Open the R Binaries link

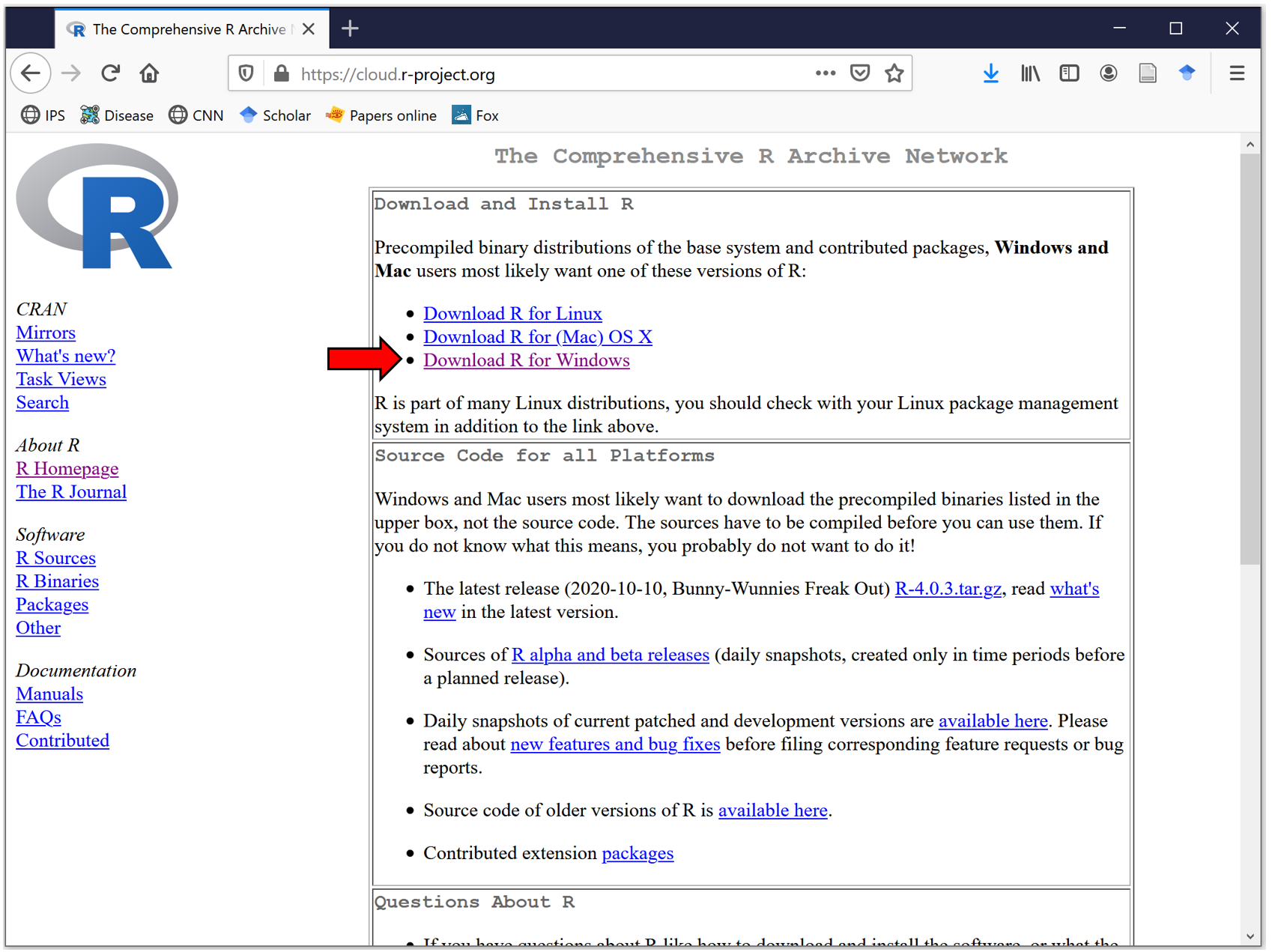58,581
